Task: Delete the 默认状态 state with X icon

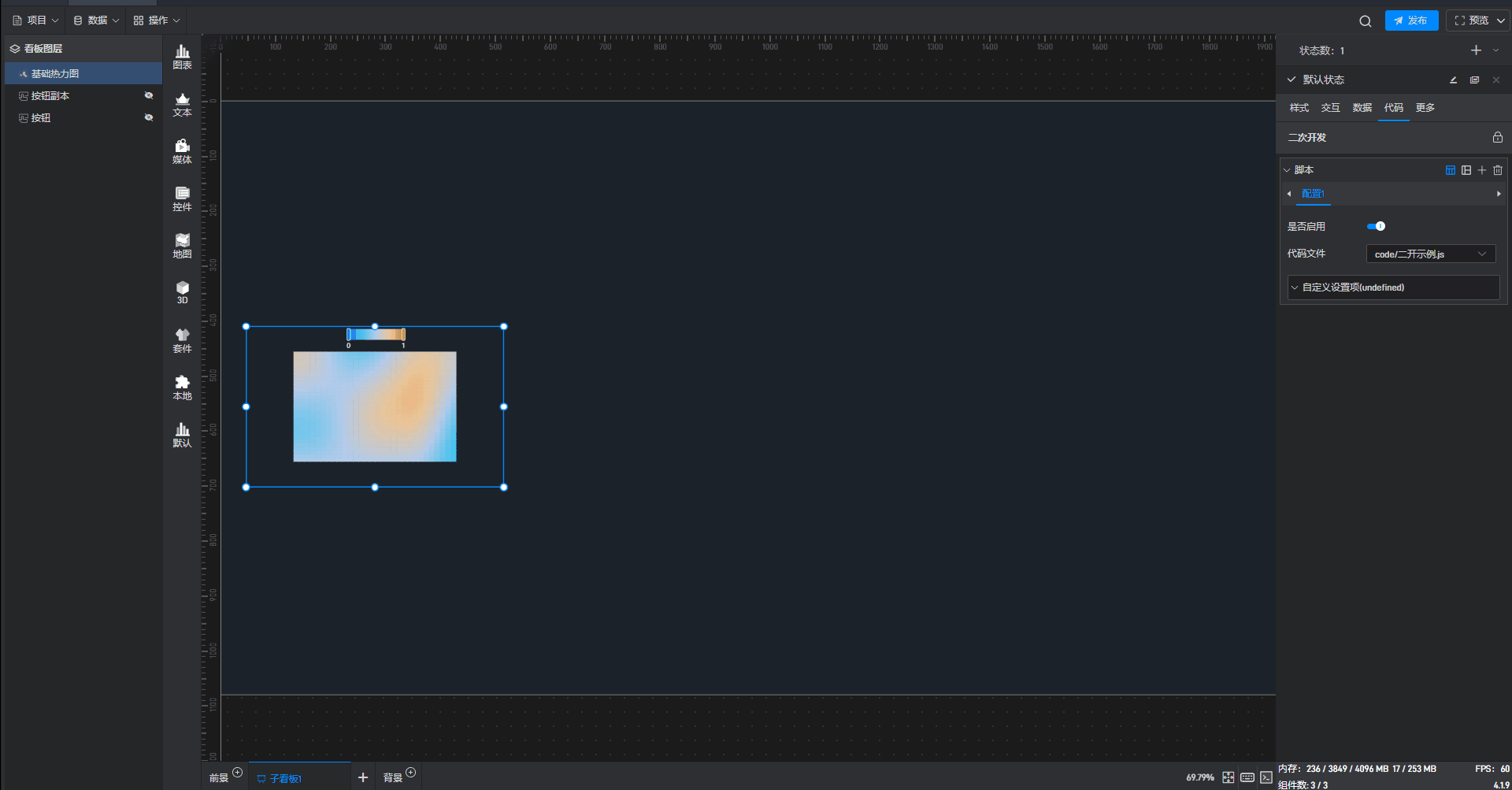Action: (1496, 80)
